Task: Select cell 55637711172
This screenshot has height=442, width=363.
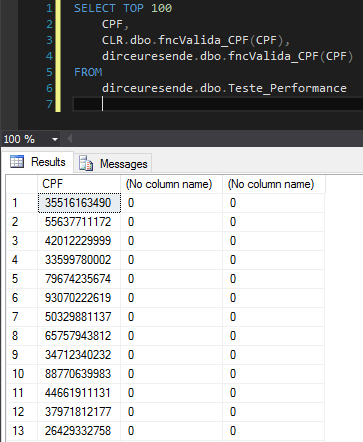Action: click(x=79, y=222)
